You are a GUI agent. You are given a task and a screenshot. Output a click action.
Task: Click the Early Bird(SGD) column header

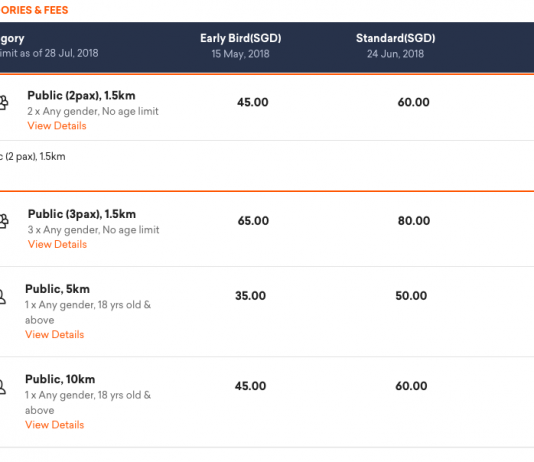(x=240, y=38)
